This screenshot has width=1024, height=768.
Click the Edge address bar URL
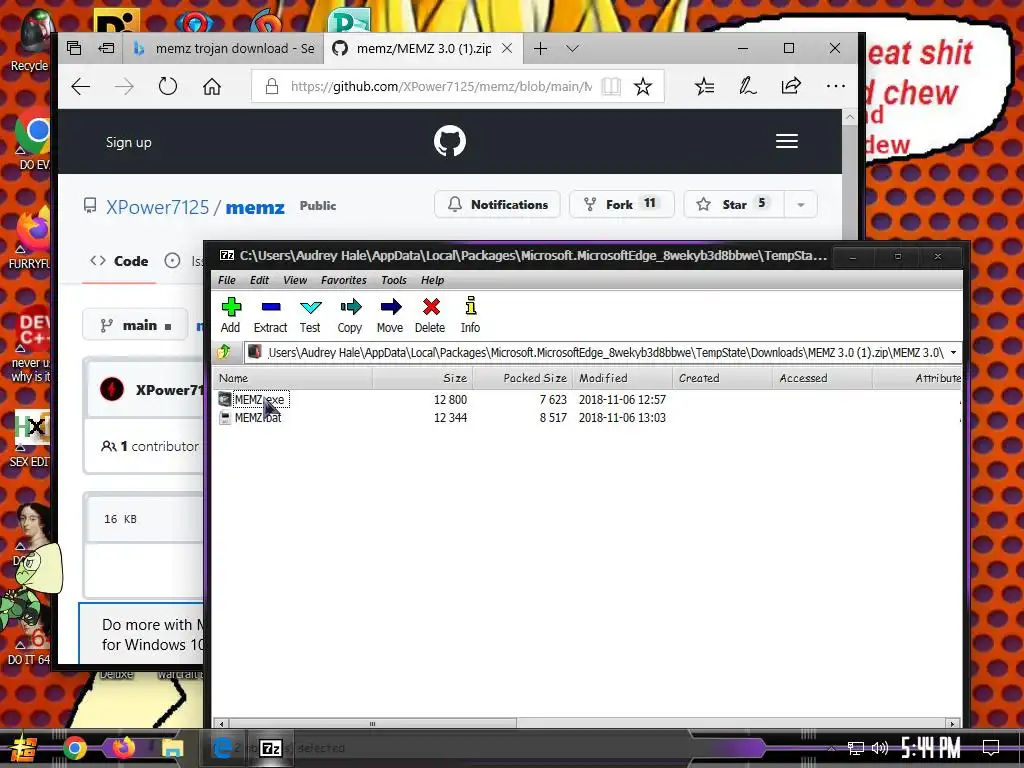[441, 86]
